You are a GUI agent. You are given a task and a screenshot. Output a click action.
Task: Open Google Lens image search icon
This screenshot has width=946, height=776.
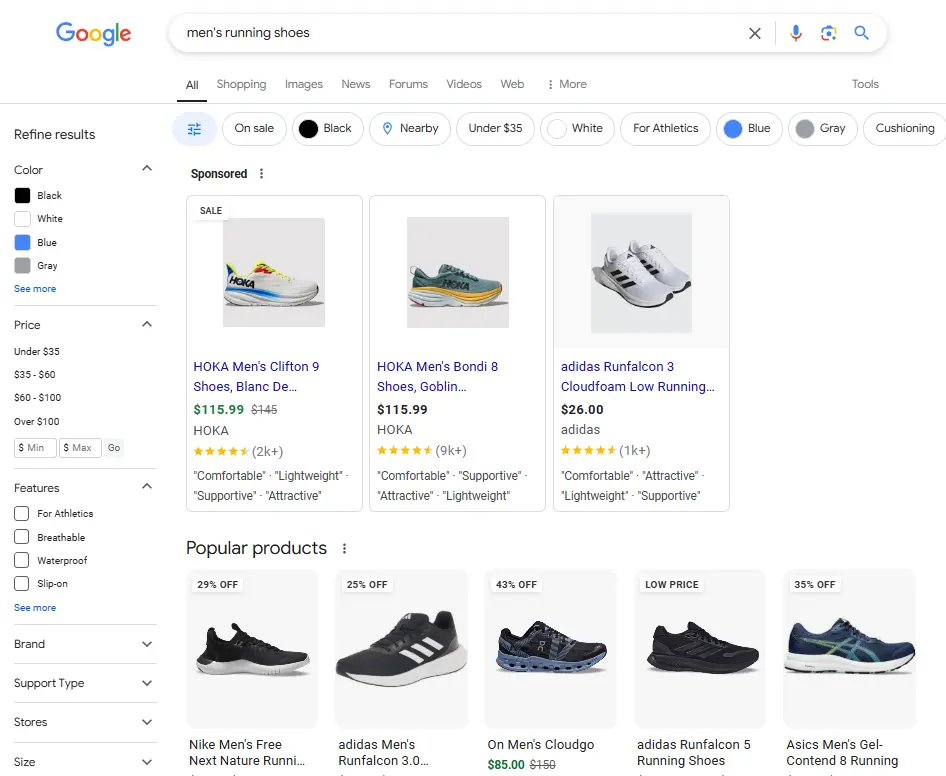(828, 33)
